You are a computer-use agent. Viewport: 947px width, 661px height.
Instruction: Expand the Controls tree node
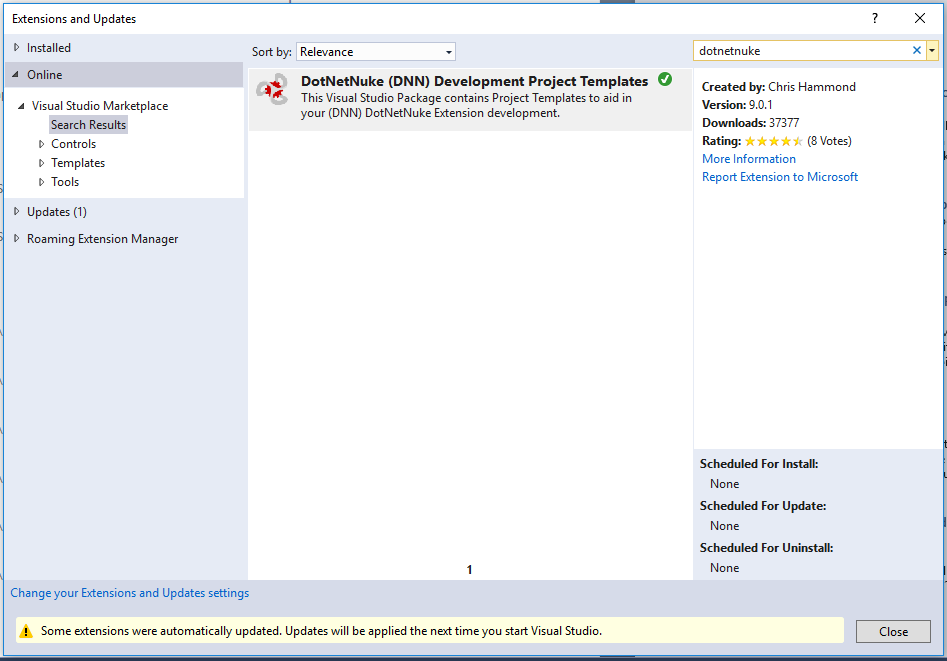[x=41, y=144]
